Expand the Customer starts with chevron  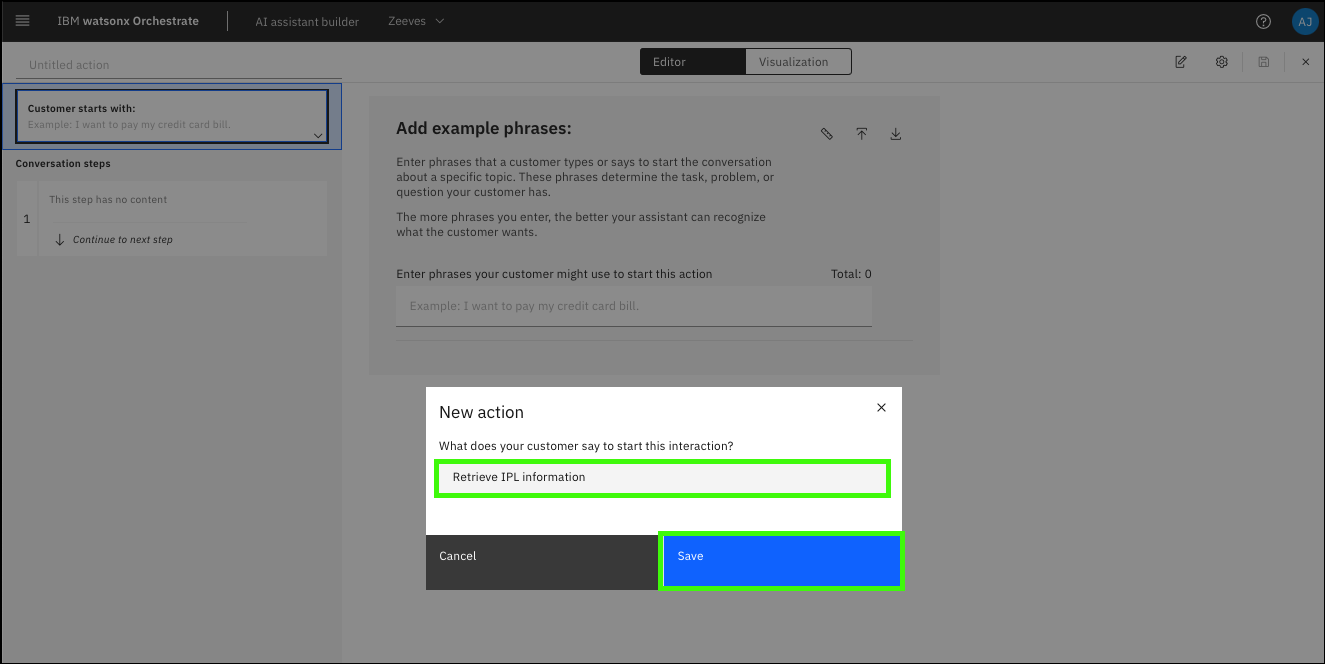[x=317, y=135]
